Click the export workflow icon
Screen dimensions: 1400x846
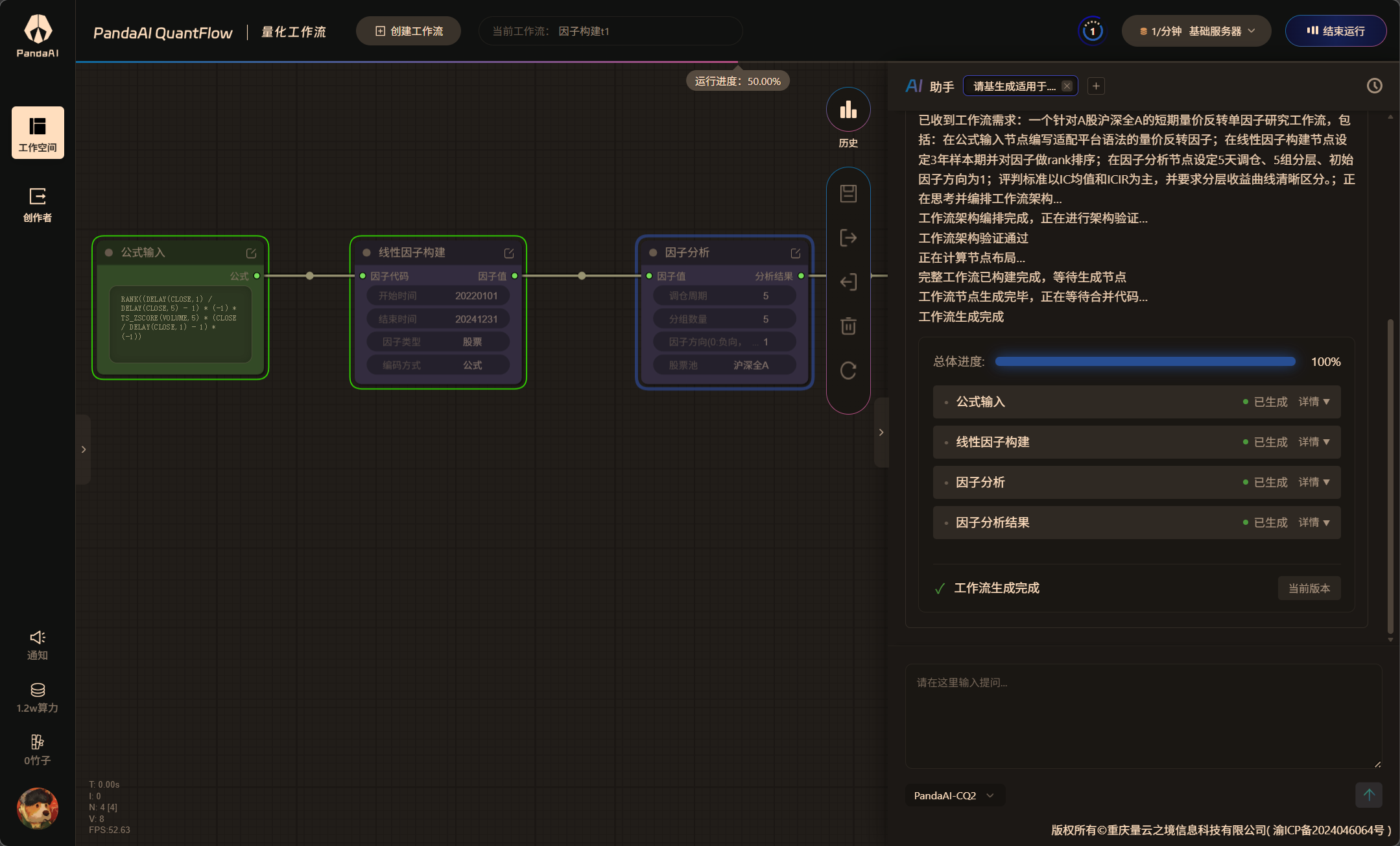tap(848, 237)
